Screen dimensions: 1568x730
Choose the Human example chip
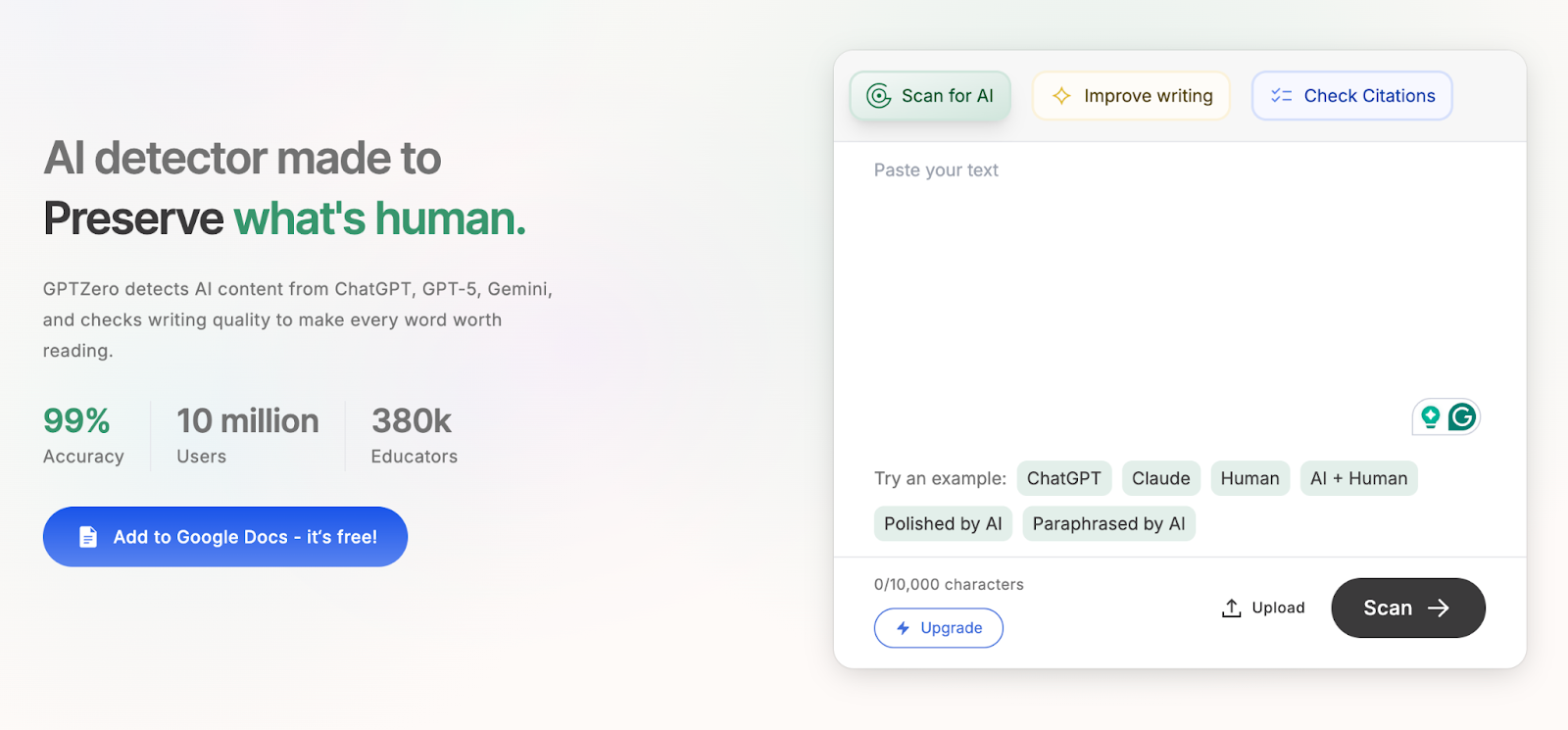1249,478
